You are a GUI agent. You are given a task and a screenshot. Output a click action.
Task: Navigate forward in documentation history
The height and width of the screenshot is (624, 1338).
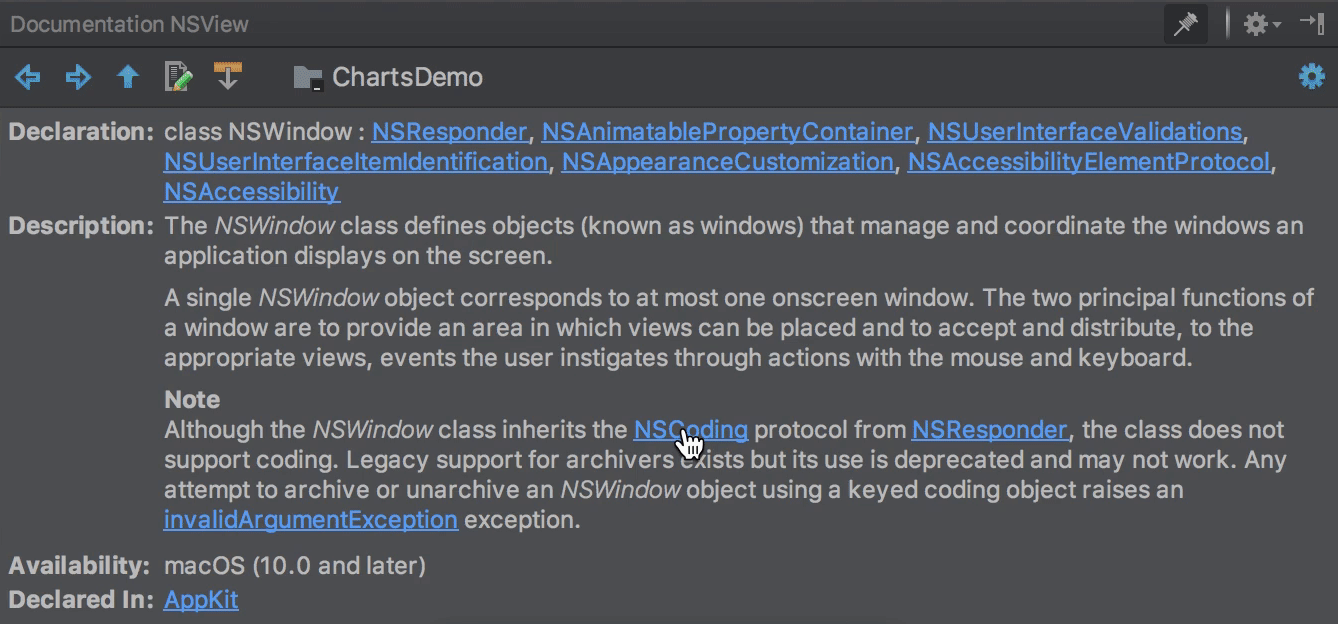(x=77, y=77)
